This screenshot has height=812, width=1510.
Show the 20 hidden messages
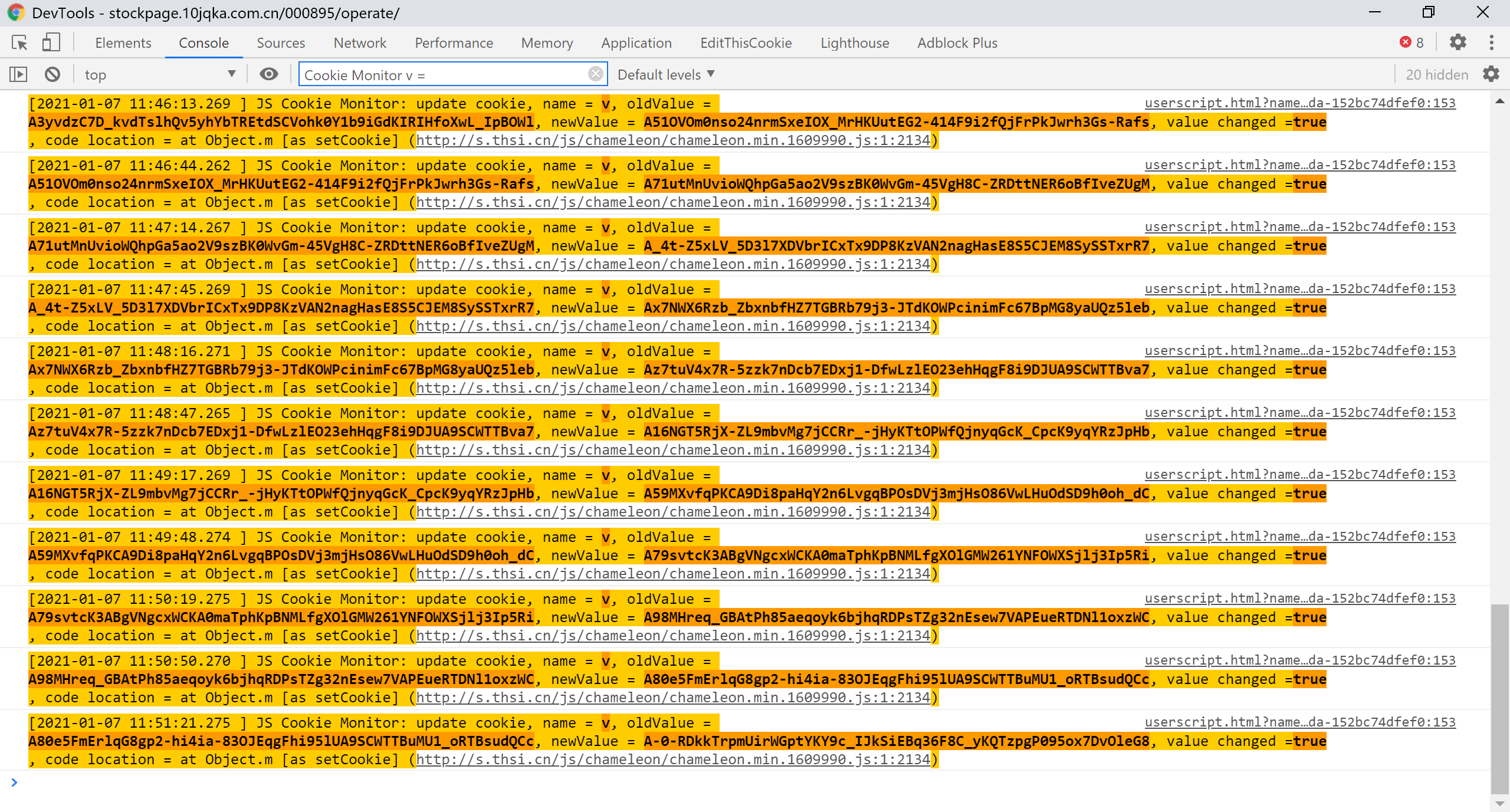(x=1437, y=74)
